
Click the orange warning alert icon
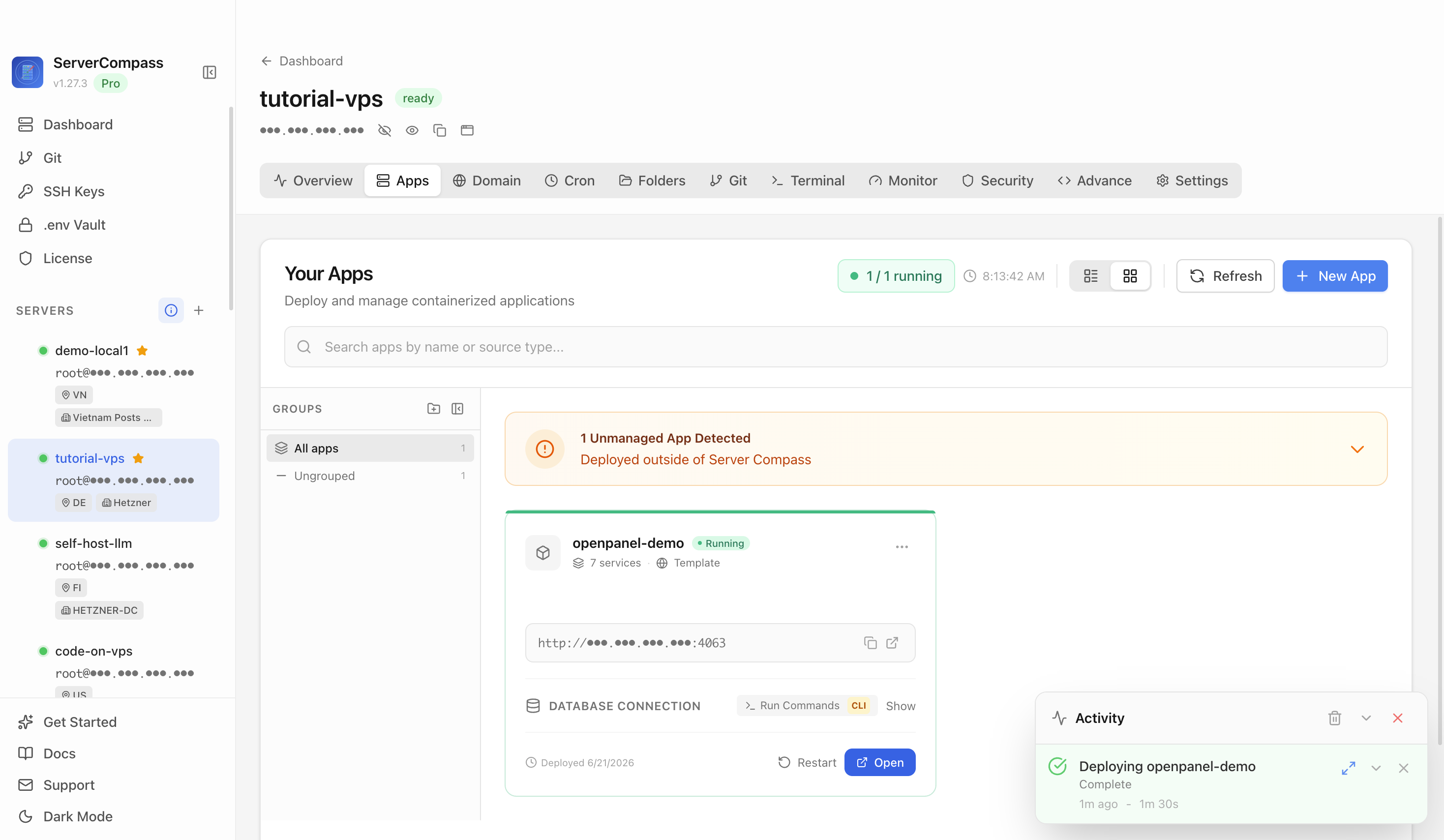[544, 449]
